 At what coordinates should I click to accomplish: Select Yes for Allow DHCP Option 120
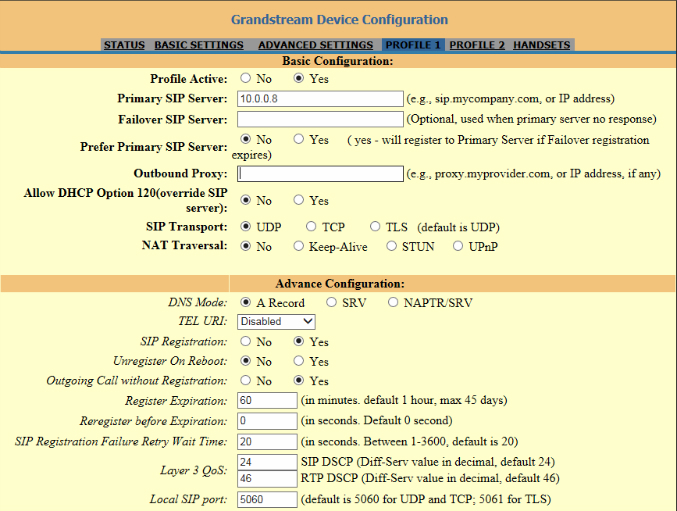(298, 200)
